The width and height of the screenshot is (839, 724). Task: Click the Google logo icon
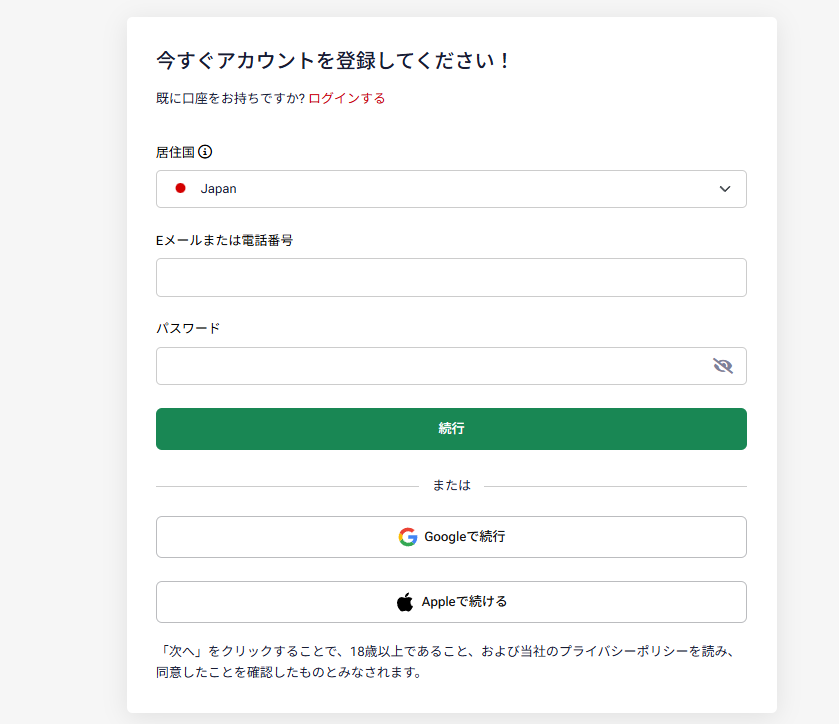408,537
